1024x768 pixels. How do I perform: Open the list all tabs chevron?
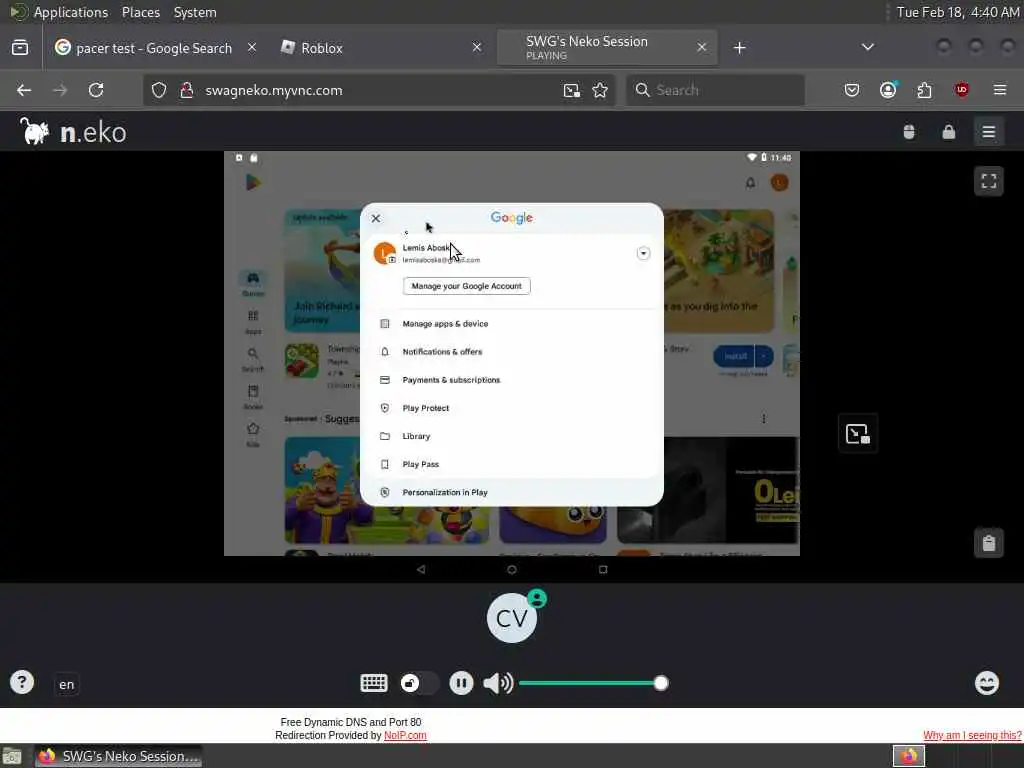pos(867,47)
